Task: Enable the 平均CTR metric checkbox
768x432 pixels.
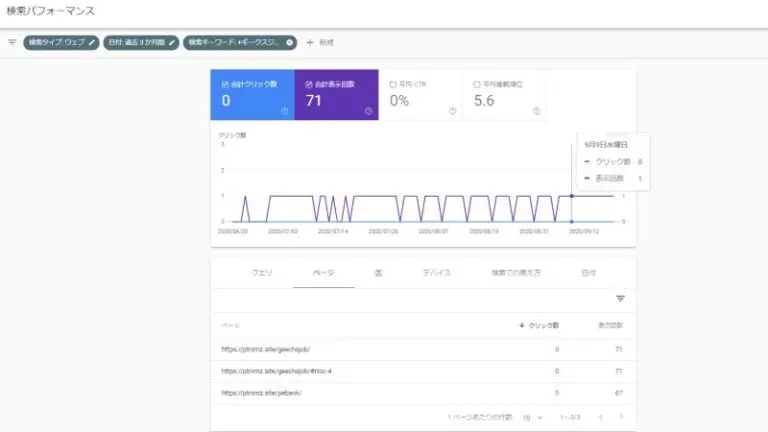Action: click(393, 84)
